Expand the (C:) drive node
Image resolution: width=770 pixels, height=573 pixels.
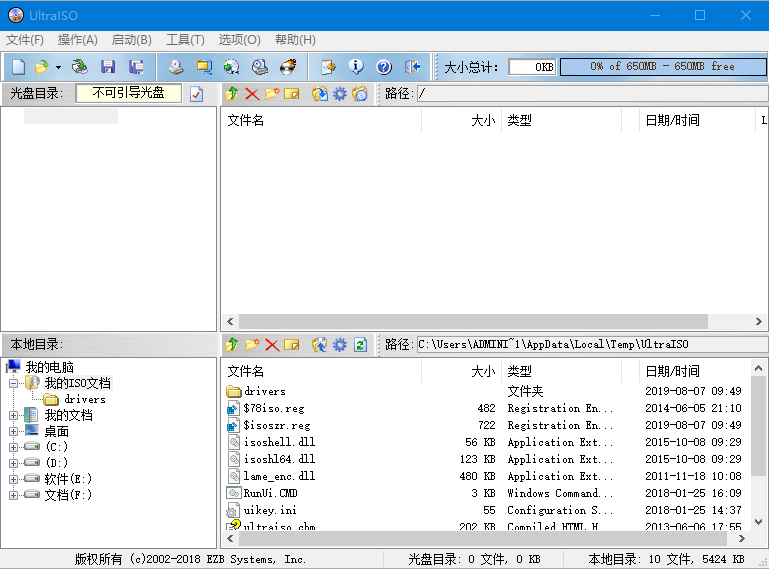click(14, 447)
